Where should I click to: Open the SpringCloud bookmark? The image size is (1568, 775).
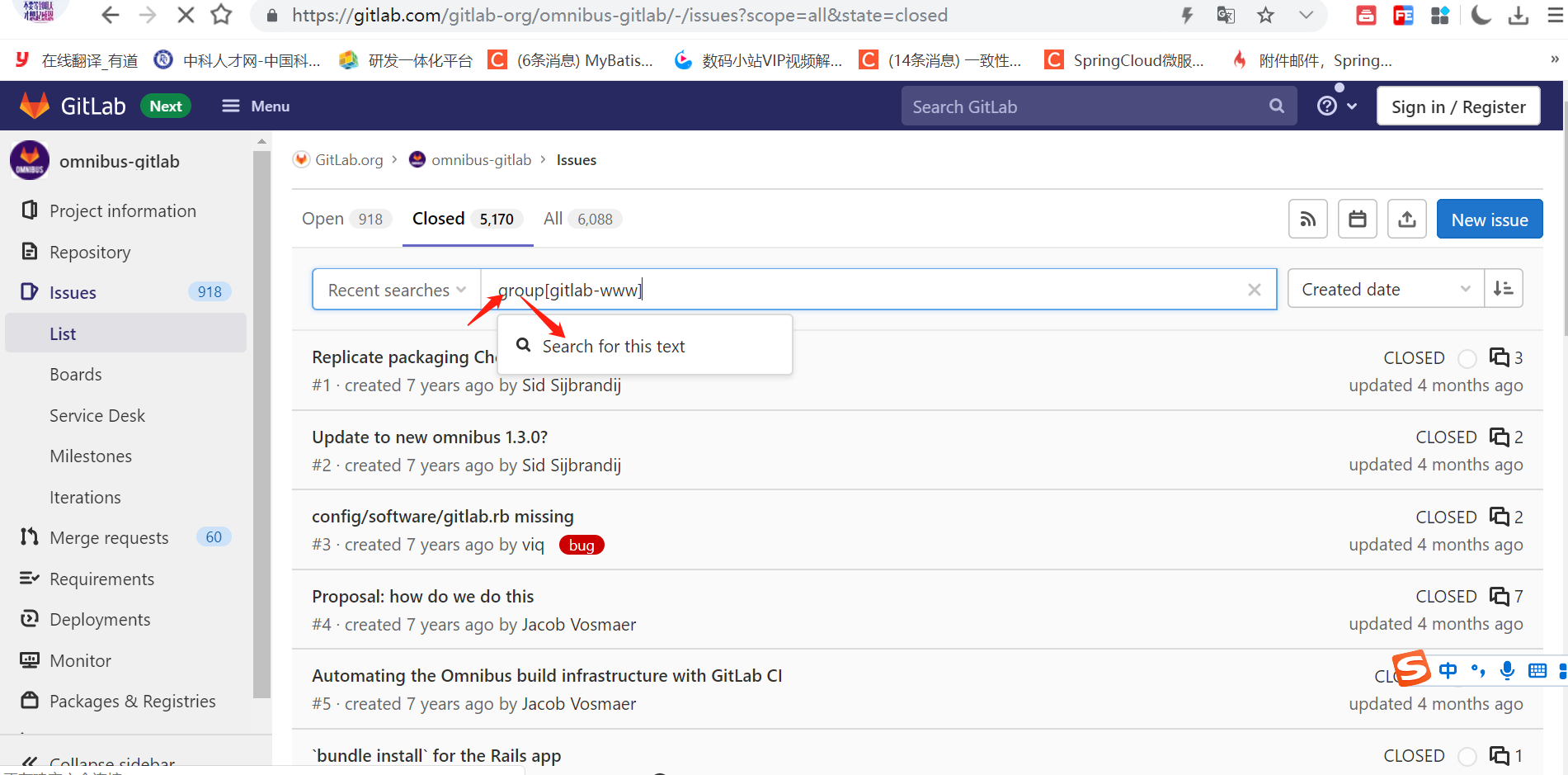click(1123, 60)
